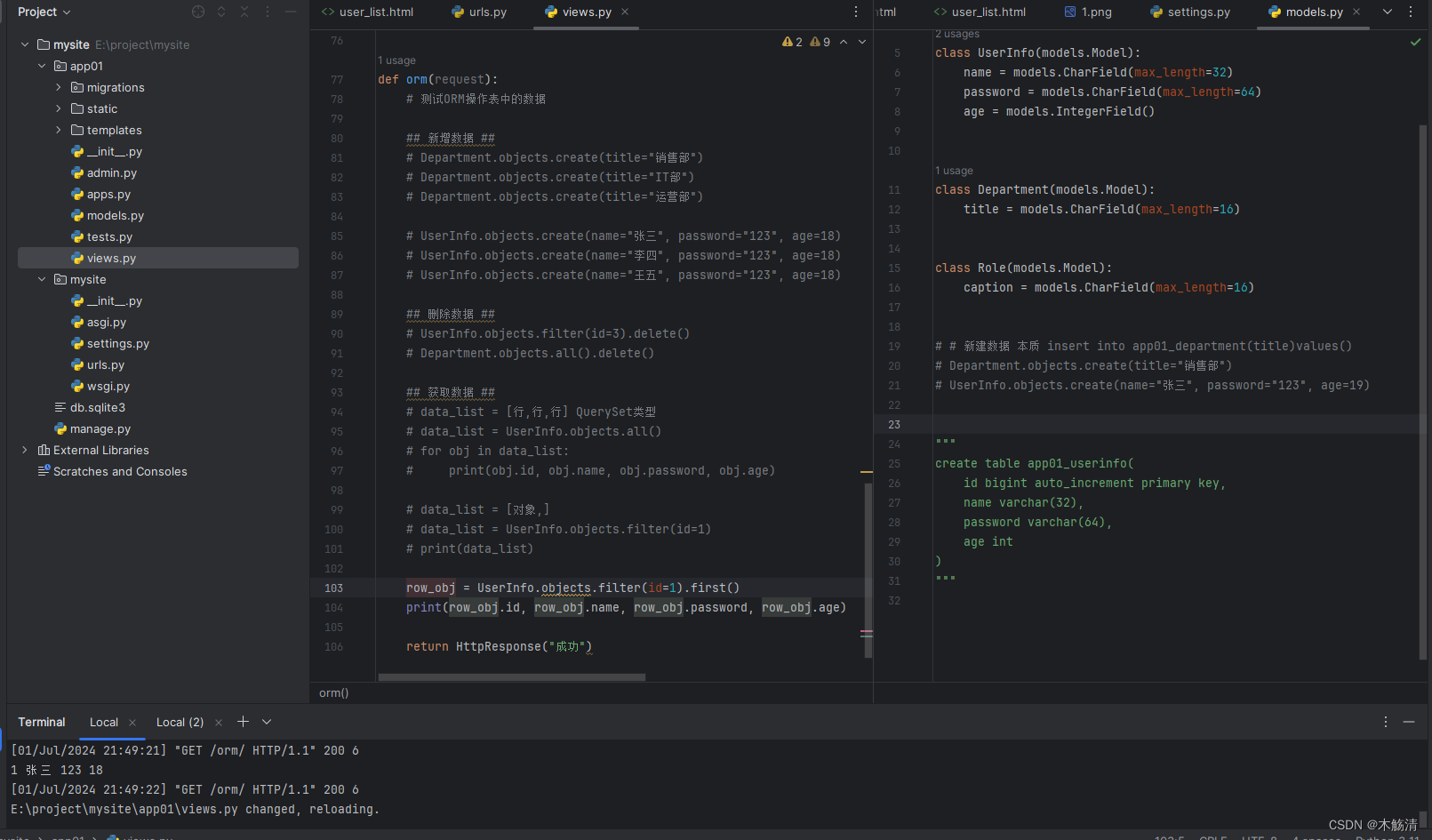This screenshot has height=840, width=1432.
Task: Click the editor horizontal scrollbar in views.py
Action: tap(511, 677)
